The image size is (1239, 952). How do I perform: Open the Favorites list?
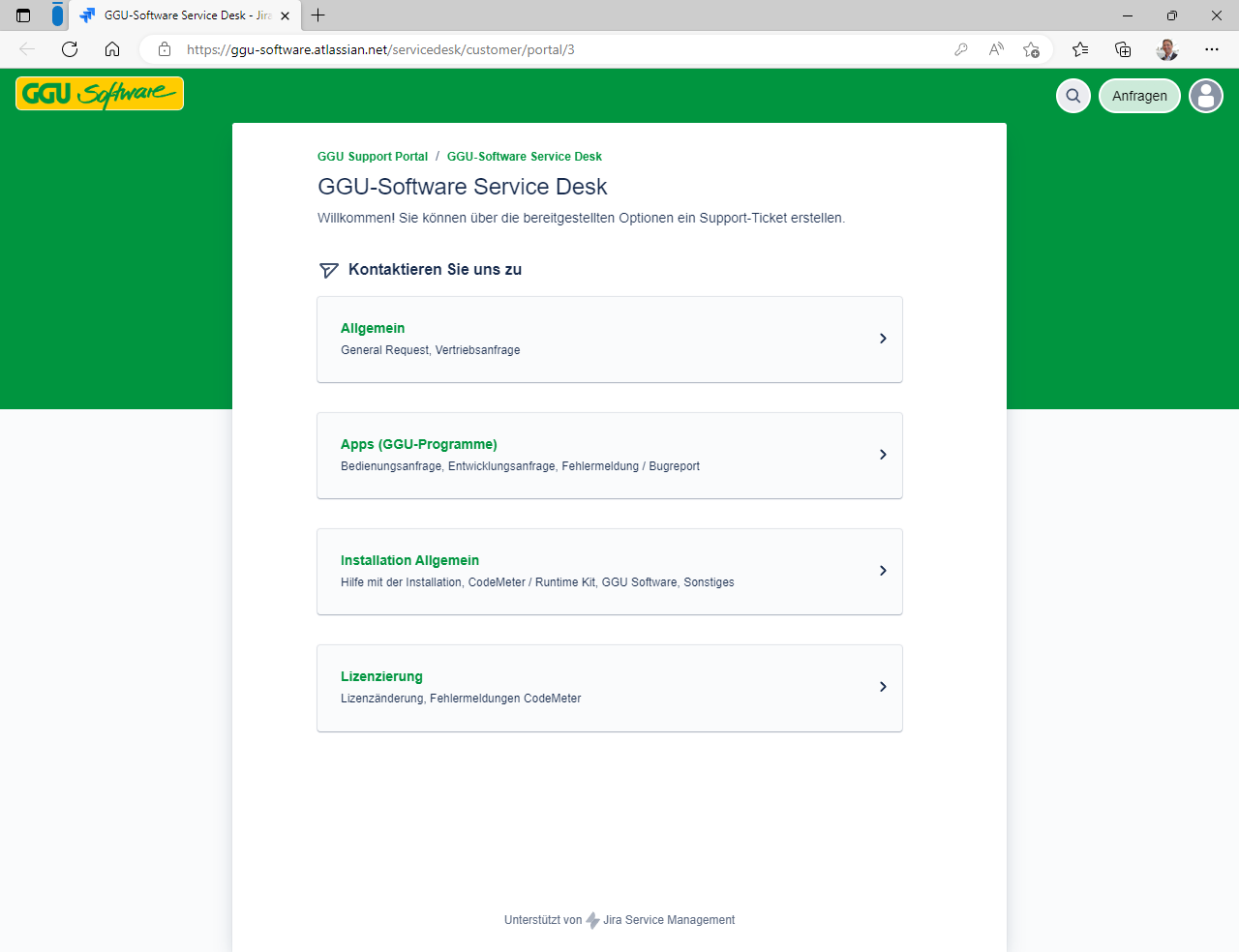[1080, 49]
